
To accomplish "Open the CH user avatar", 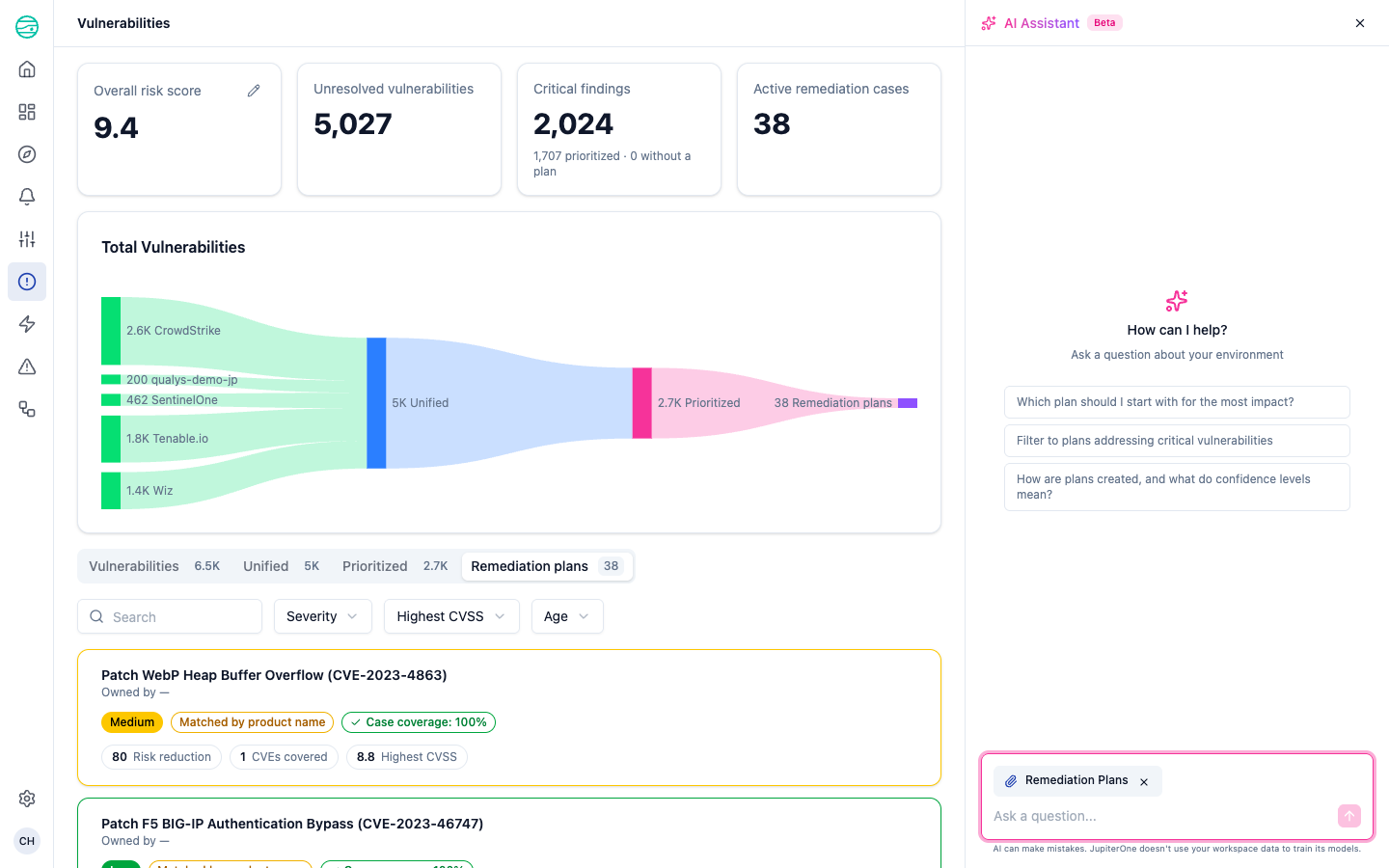I will [x=27, y=841].
